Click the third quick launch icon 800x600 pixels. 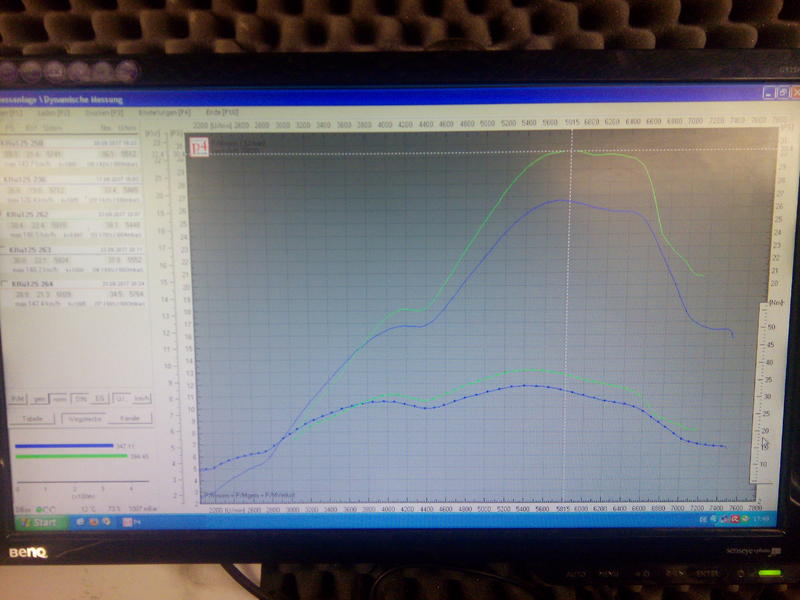[106, 522]
